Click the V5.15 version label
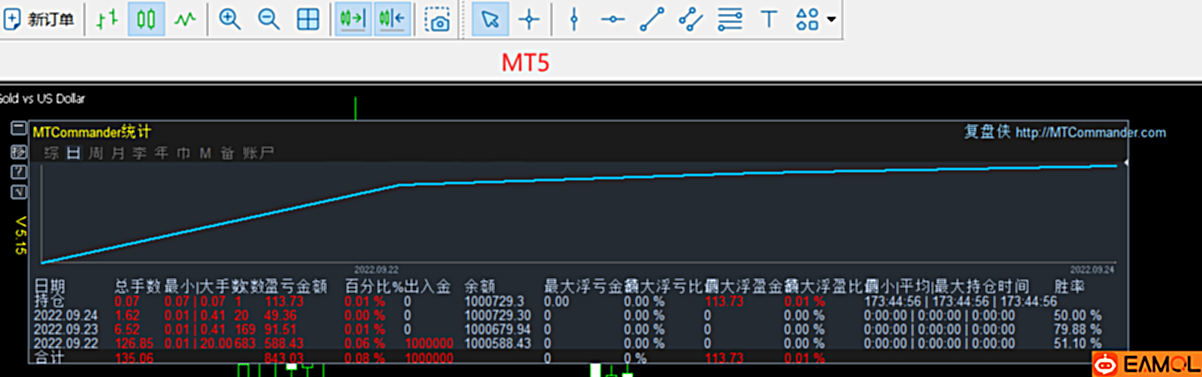This screenshot has height=377, width=1202. coord(20,235)
